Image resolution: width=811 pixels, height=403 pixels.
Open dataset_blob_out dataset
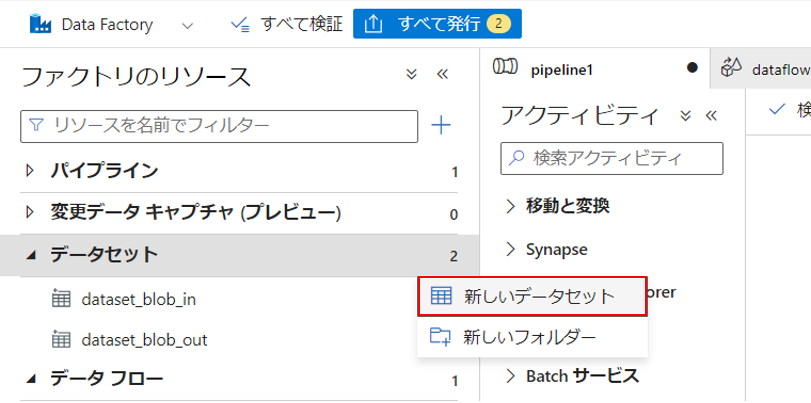tap(144, 340)
